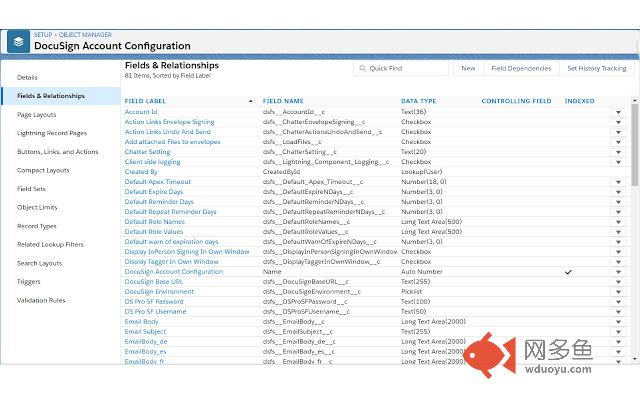This screenshot has width=640, height=400.
Task: Open row menu for DocuSign Environment
Action: click(x=618, y=292)
